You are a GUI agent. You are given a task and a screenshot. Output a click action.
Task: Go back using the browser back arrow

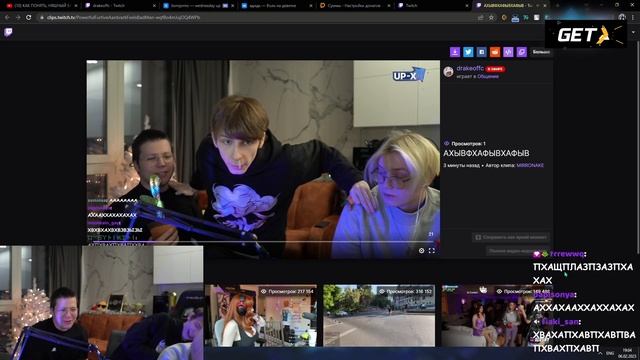pos(7,18)
